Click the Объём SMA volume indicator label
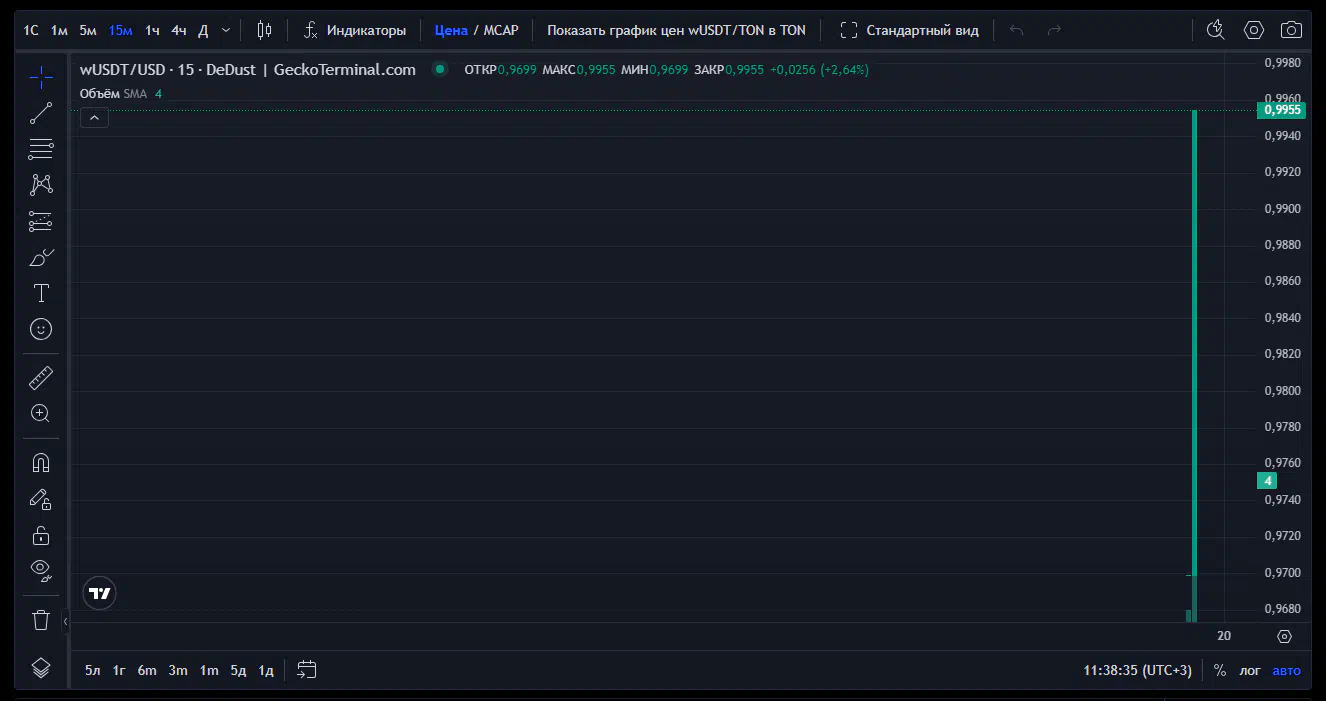Screen dimensions: 1326x701 click(x=113, y=93)
